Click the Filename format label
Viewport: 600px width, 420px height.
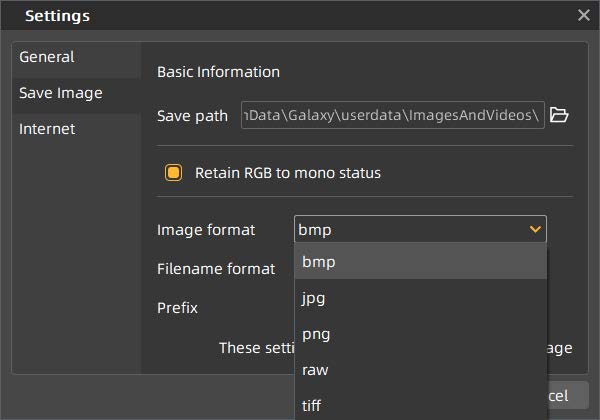[216, 268]
